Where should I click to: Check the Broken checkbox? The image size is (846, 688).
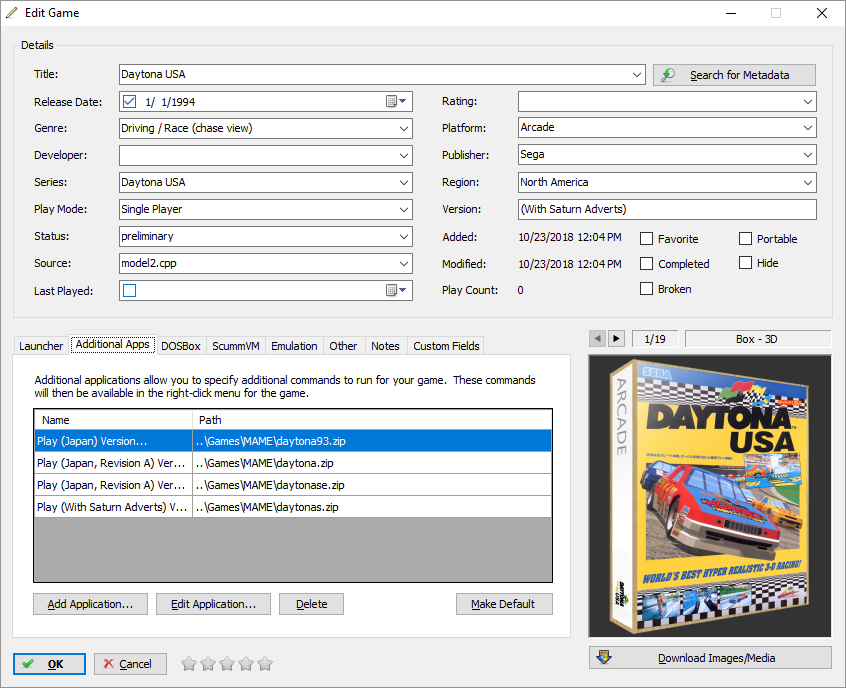click(646, 289)
